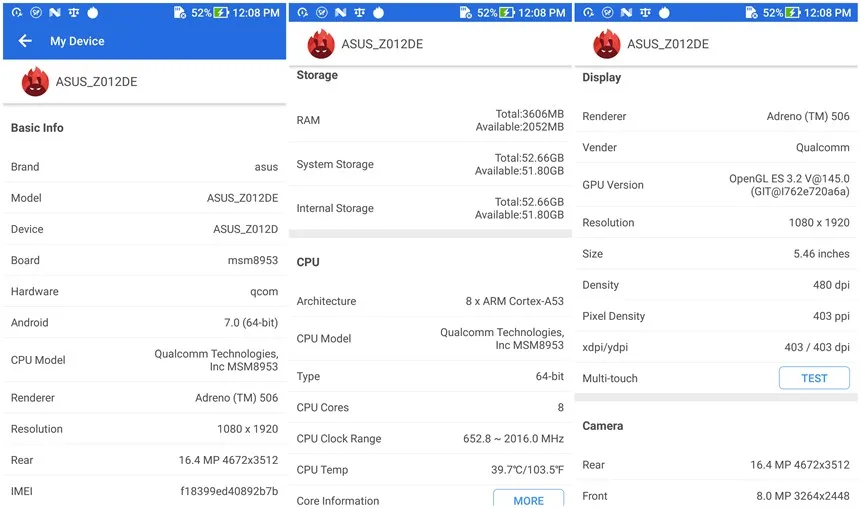The image size is (860, 508).
Task: Select the Device value ASUS_Z012D
Action: pos(245,229)
